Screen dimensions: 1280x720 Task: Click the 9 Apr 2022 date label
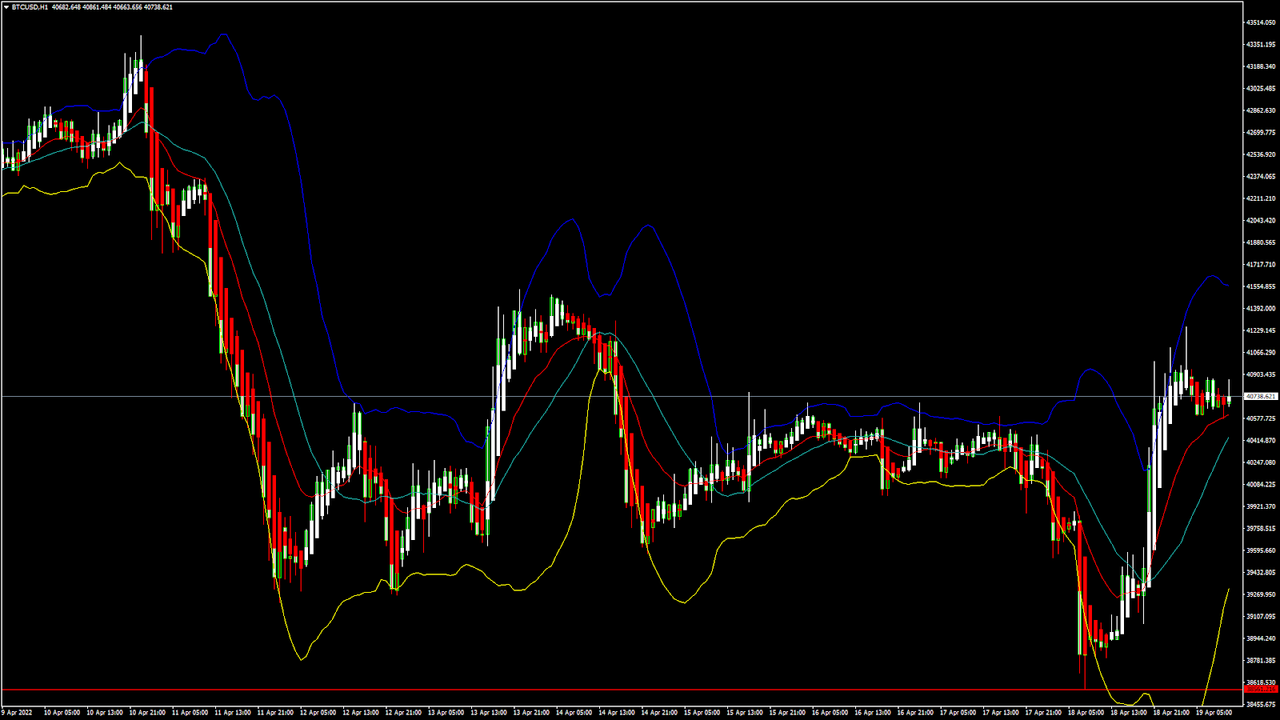click(18, 713)
